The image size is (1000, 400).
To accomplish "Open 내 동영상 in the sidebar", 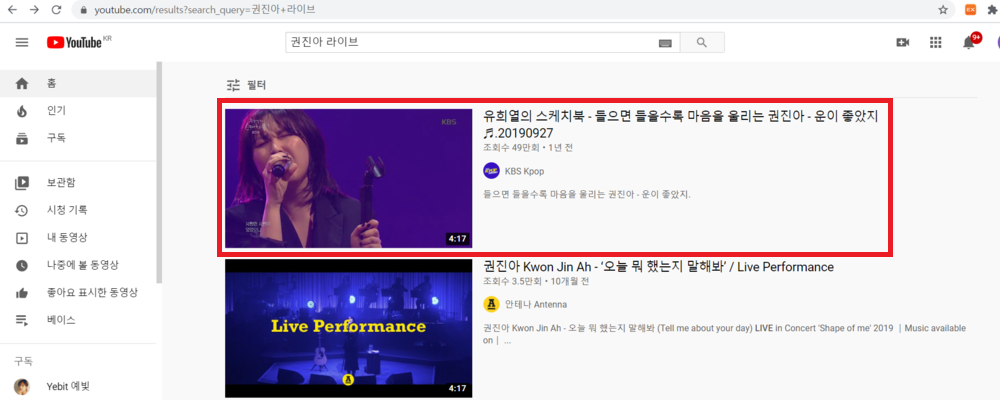I will tap(78, 238).
